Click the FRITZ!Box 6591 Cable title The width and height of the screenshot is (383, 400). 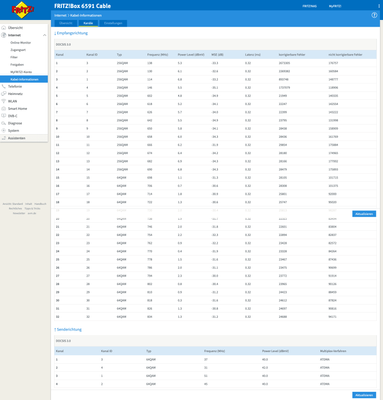pos(82,6)
